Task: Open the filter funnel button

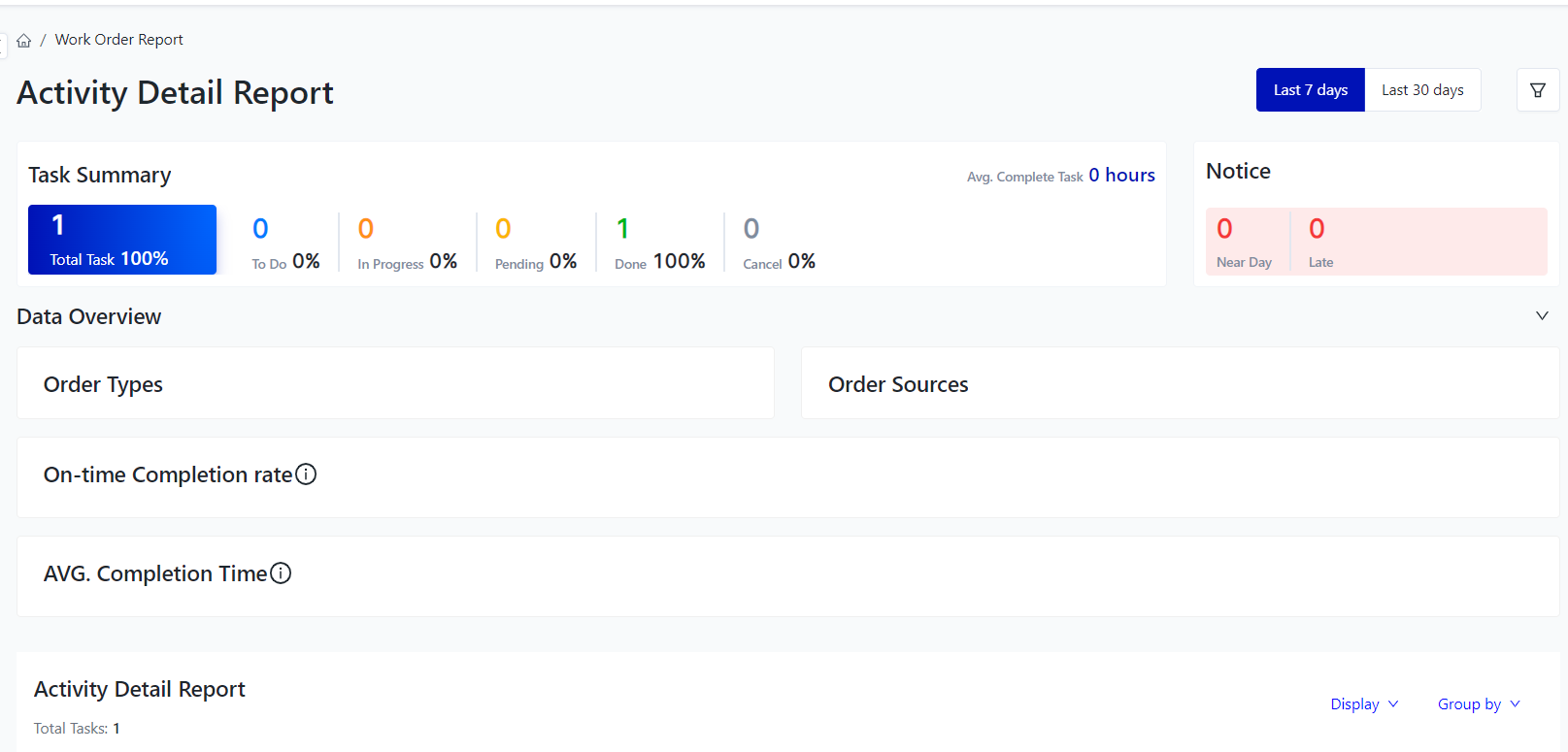Action: [1537, 90]
